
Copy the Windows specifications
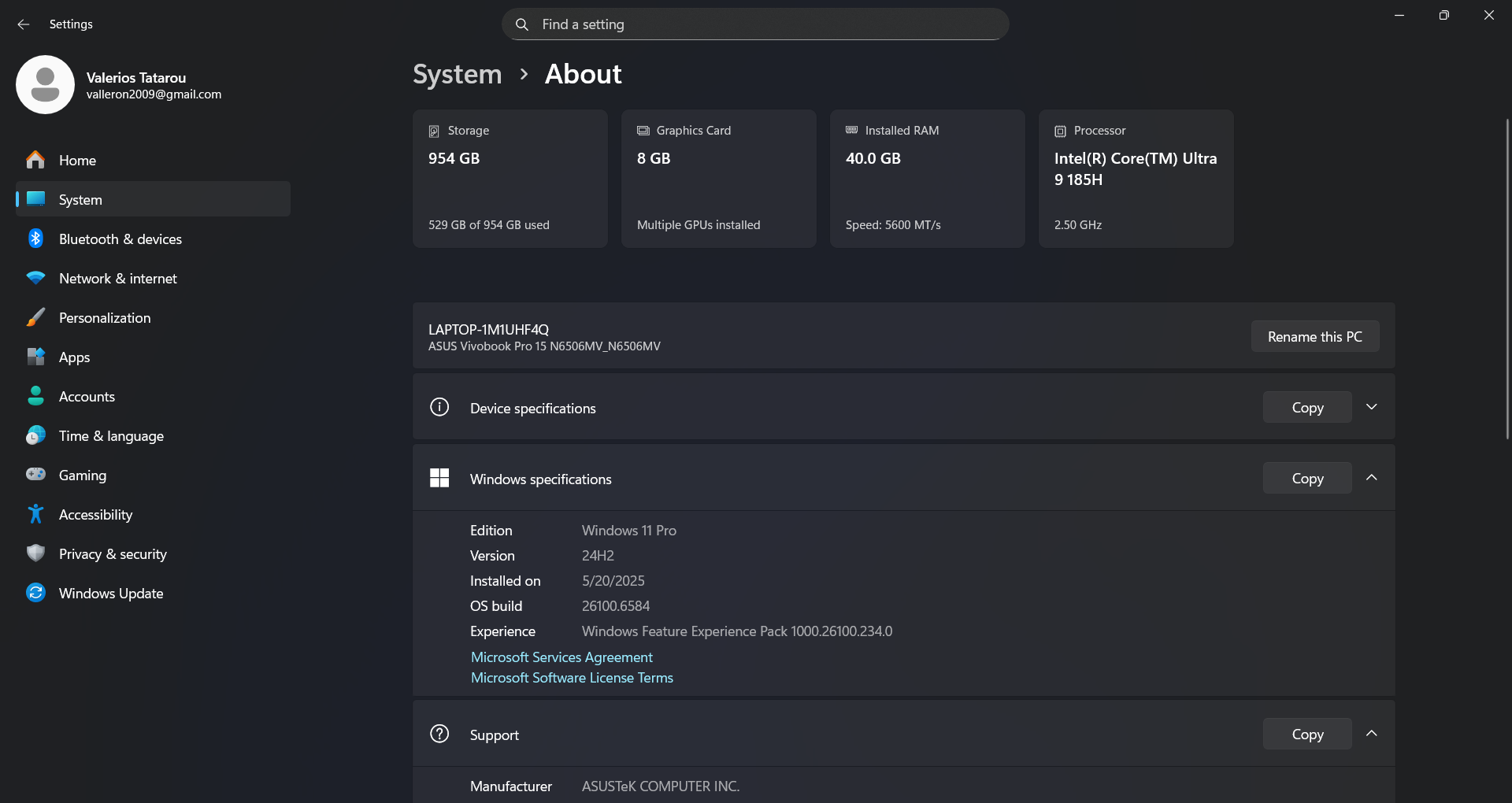(1307, 478)
